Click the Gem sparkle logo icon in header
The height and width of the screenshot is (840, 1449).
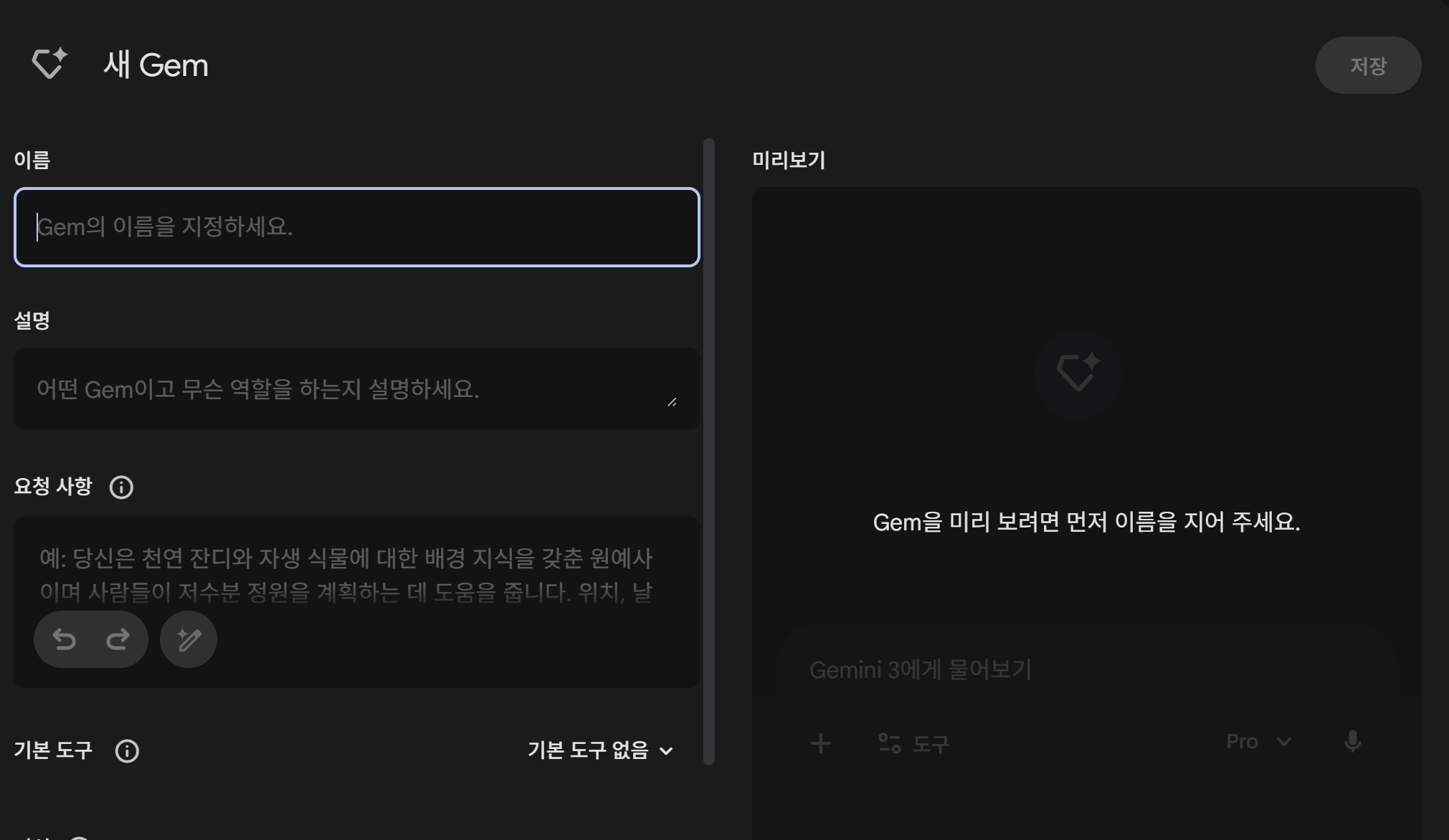[49, 64]
